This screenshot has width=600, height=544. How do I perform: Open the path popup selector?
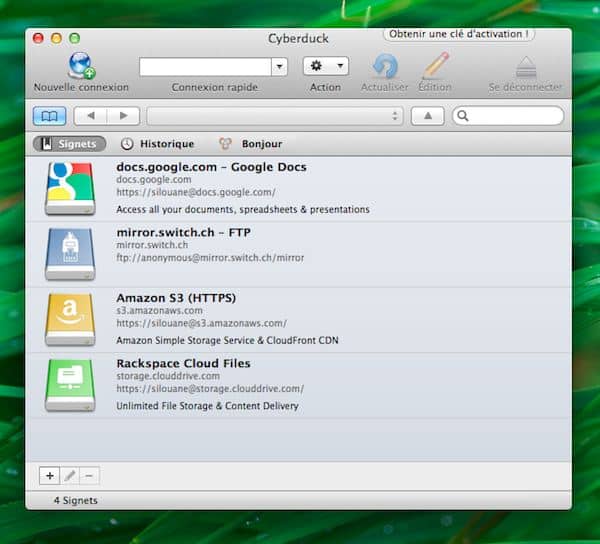pyautogui.click(x=274, y=116)
